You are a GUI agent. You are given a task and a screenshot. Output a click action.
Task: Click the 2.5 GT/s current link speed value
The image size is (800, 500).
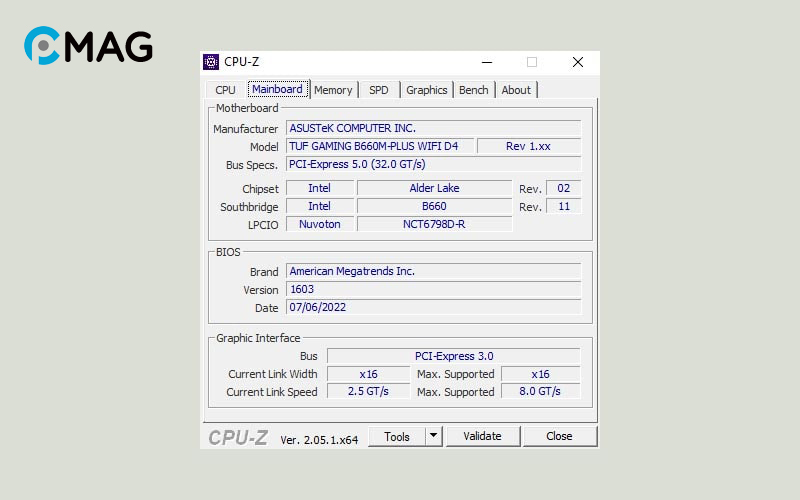coord(368,391)
